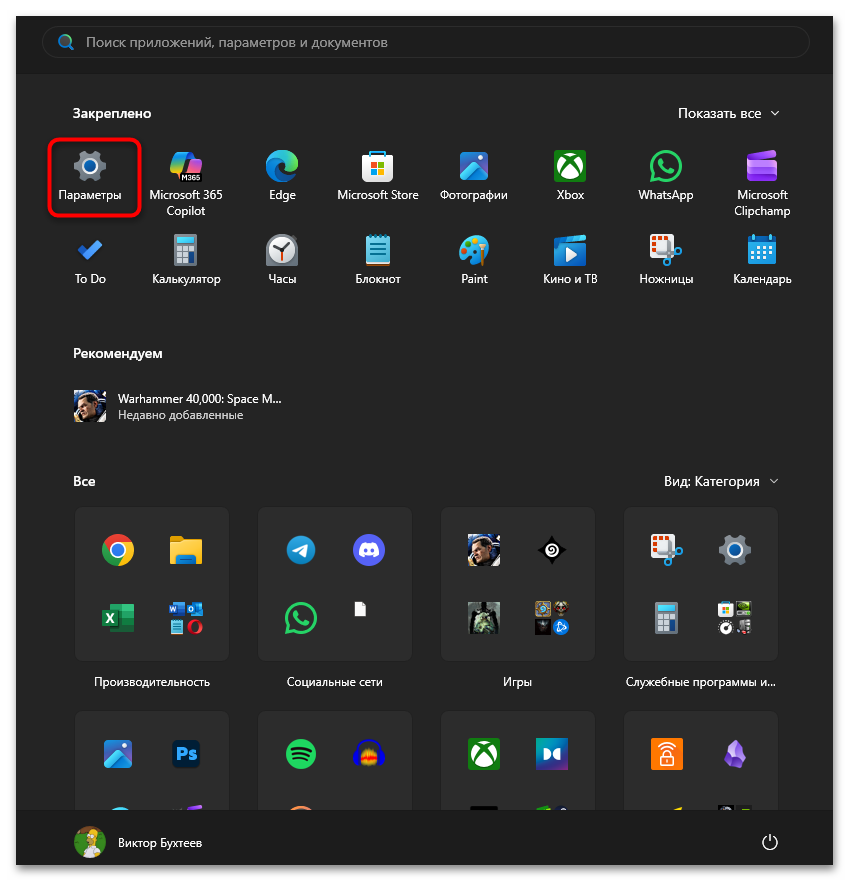Viewport: 849px width, 881px height.
Task: Open Chrome in Производительность category
Action: click(118, 550)
